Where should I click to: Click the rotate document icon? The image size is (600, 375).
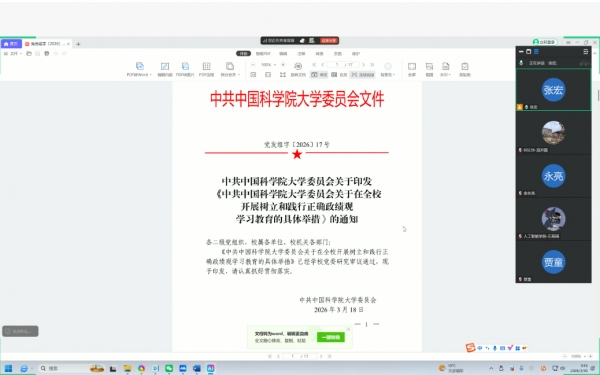click(x=298, y=66)
